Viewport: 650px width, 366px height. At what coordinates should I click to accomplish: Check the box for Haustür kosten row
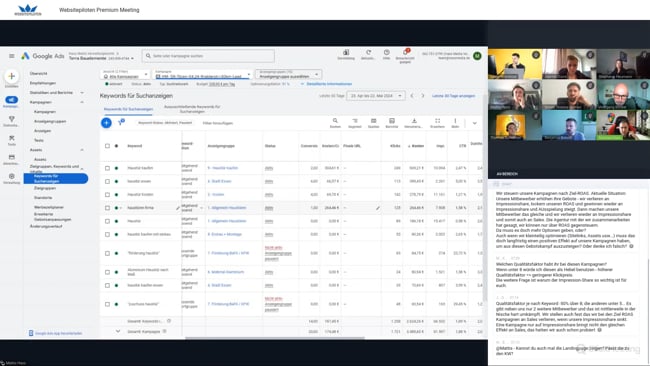point(107,195)
